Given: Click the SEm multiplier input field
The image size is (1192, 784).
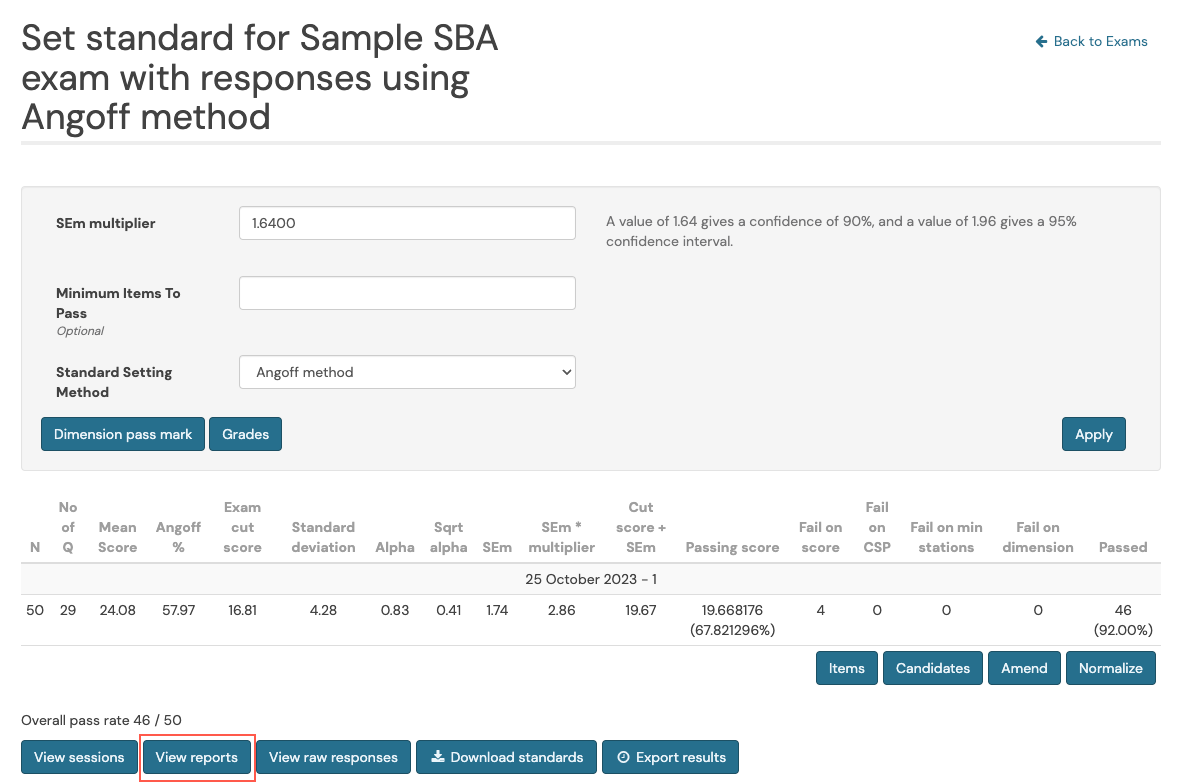Looking at the screenshot, I should (x=407, y=222).
